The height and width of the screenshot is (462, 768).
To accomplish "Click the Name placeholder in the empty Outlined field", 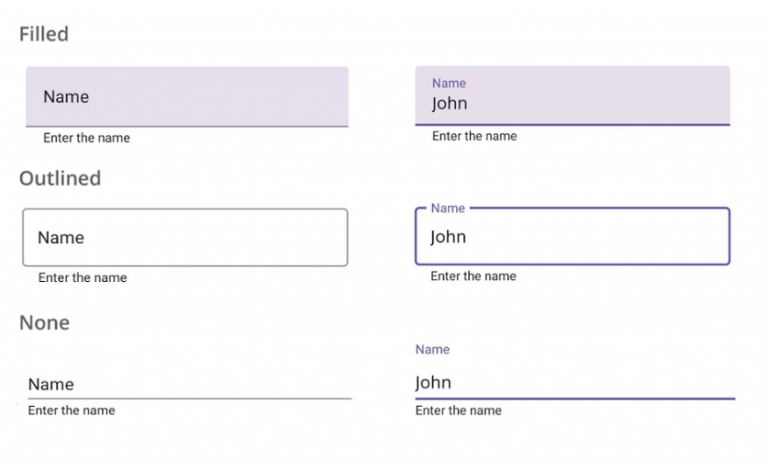I will coord(61,238).
